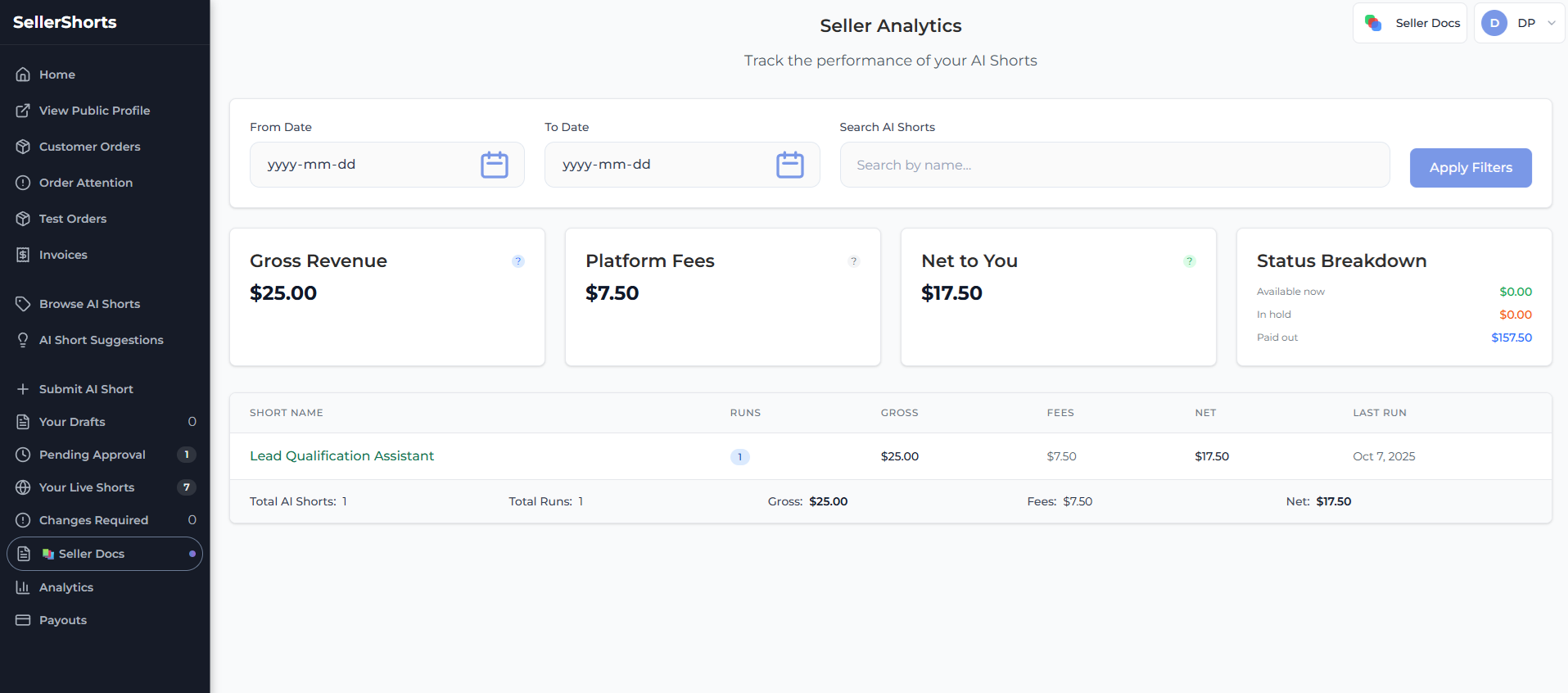Click the Gross Revenue help question-mark icon

click(517, 261)
